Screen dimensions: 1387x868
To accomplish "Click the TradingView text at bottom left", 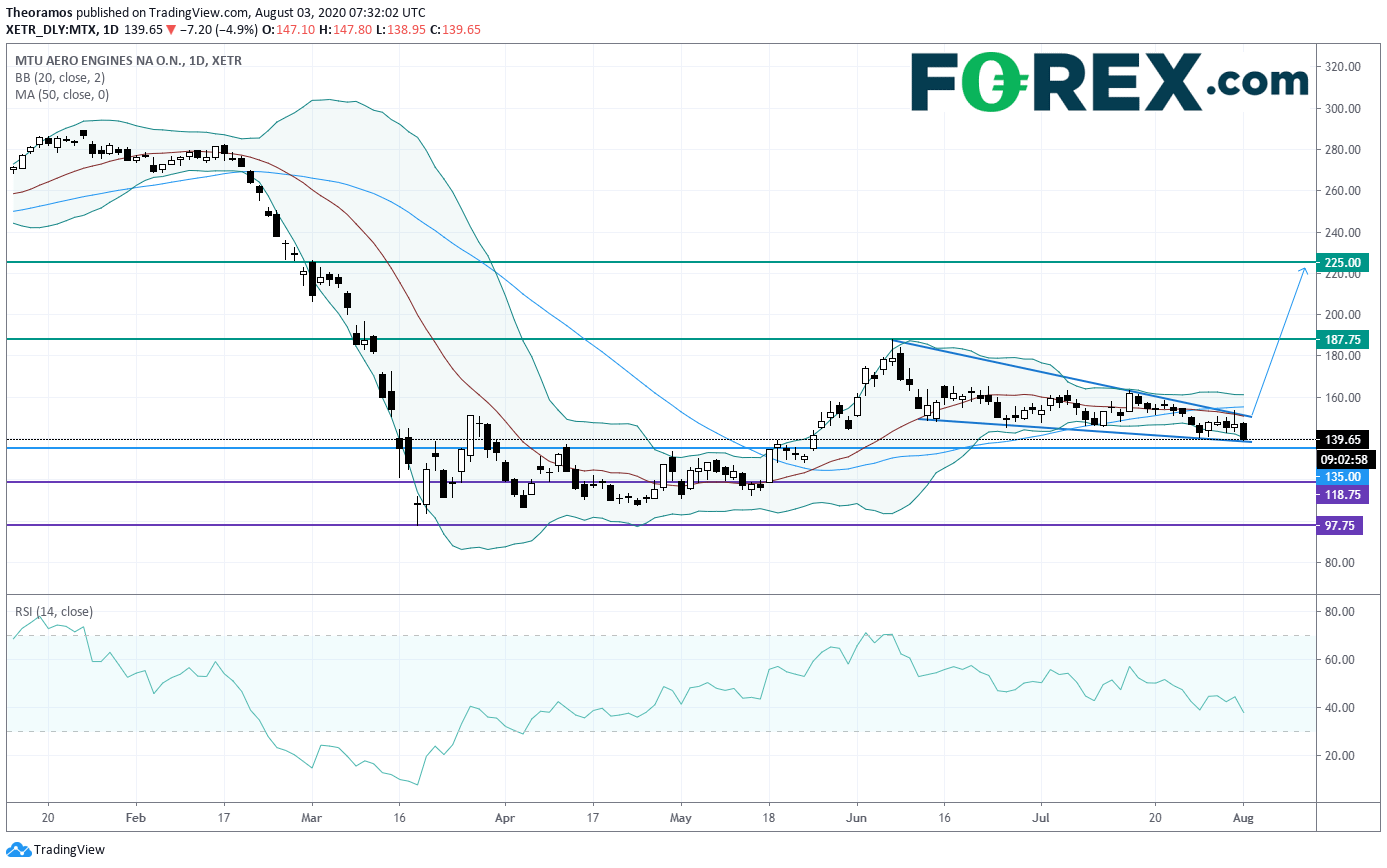I will pyautogui.click(x=69, y=851).
